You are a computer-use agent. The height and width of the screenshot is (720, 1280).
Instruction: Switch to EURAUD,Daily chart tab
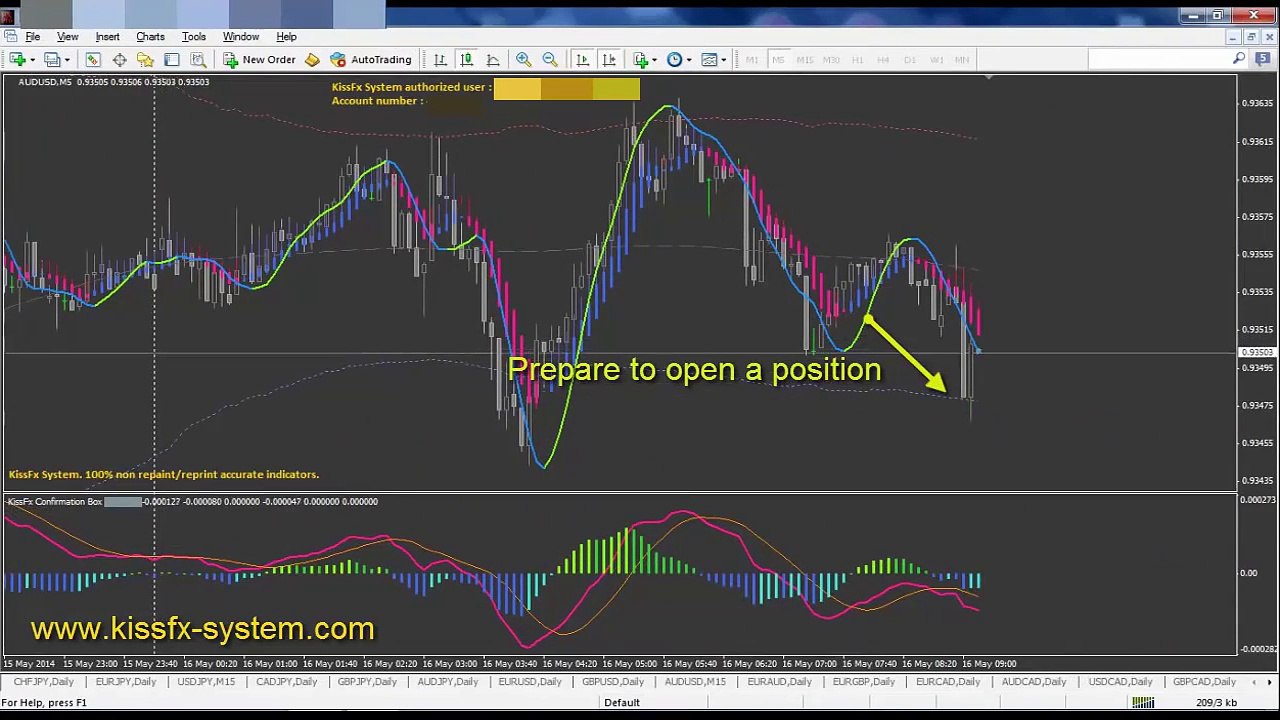click(x=779, y=682)
